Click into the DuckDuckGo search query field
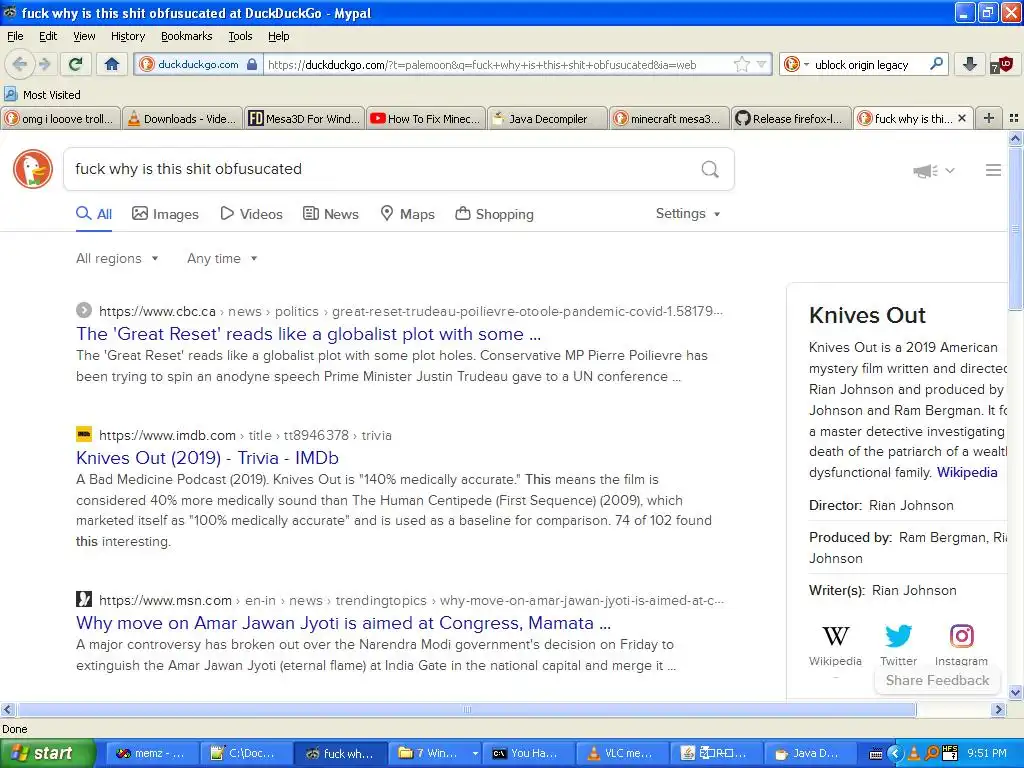1024x768 pixels. tap(382, 169)
